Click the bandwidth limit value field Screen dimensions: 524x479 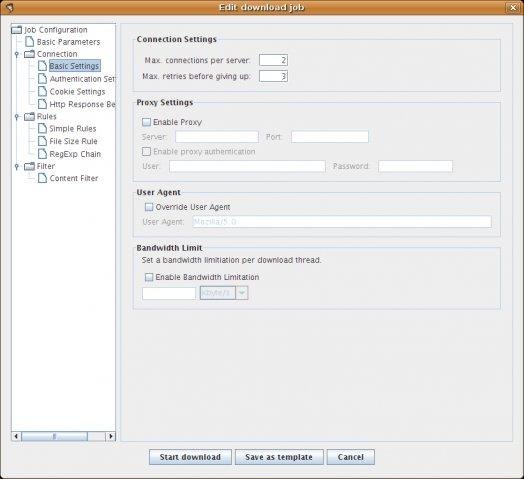click(x=169, y=293)
